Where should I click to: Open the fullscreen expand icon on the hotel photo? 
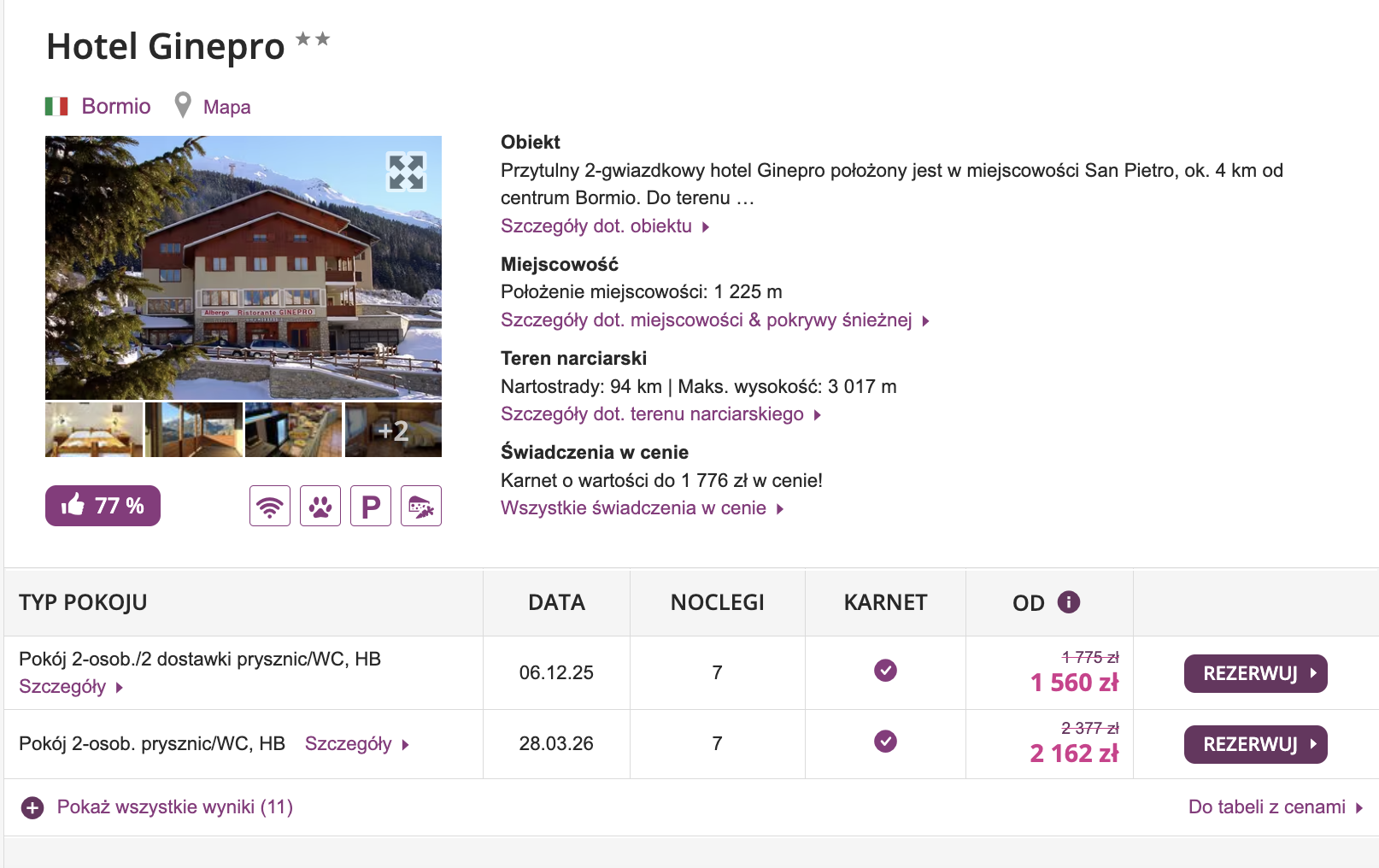(406, 173)
